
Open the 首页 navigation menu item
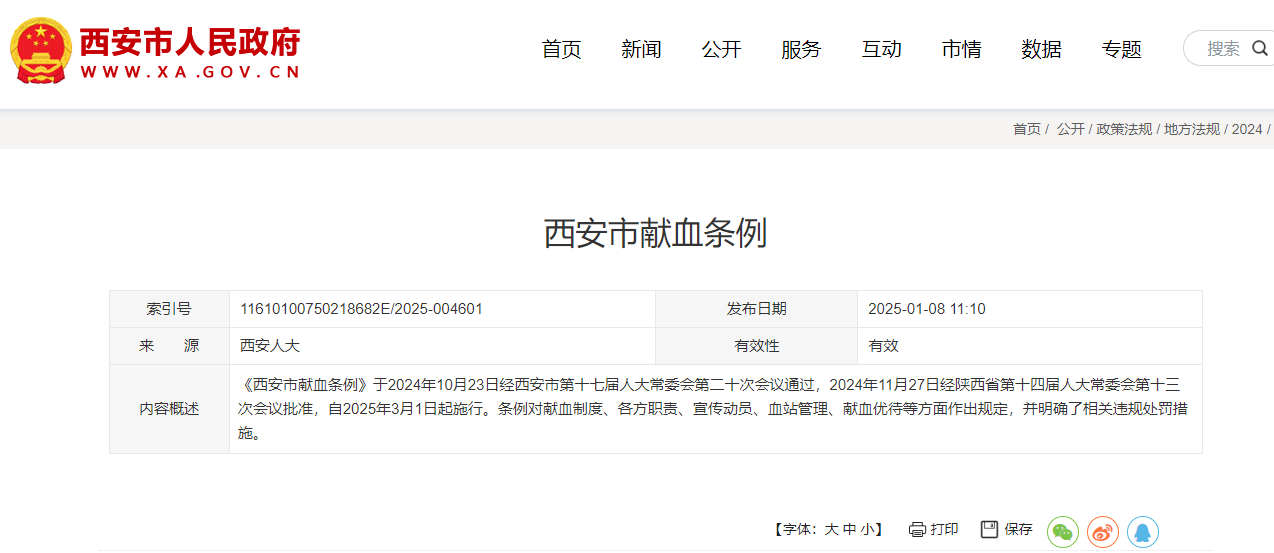pyautogui.click(x=561, y=49)
